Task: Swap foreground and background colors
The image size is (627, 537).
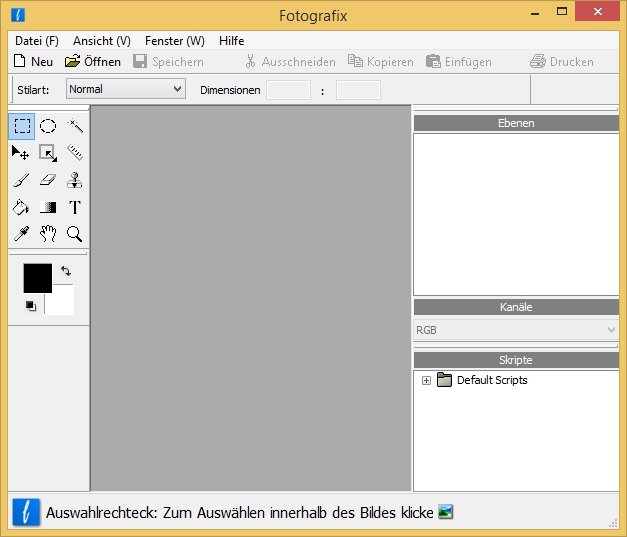Action: coord(66,271)
